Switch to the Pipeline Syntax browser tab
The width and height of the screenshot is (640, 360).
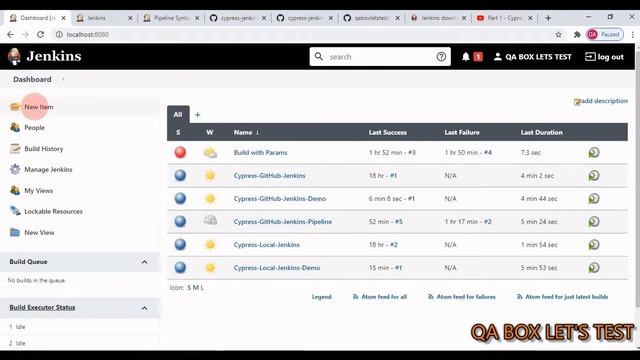pyautogui.click(x=171, y=18)
